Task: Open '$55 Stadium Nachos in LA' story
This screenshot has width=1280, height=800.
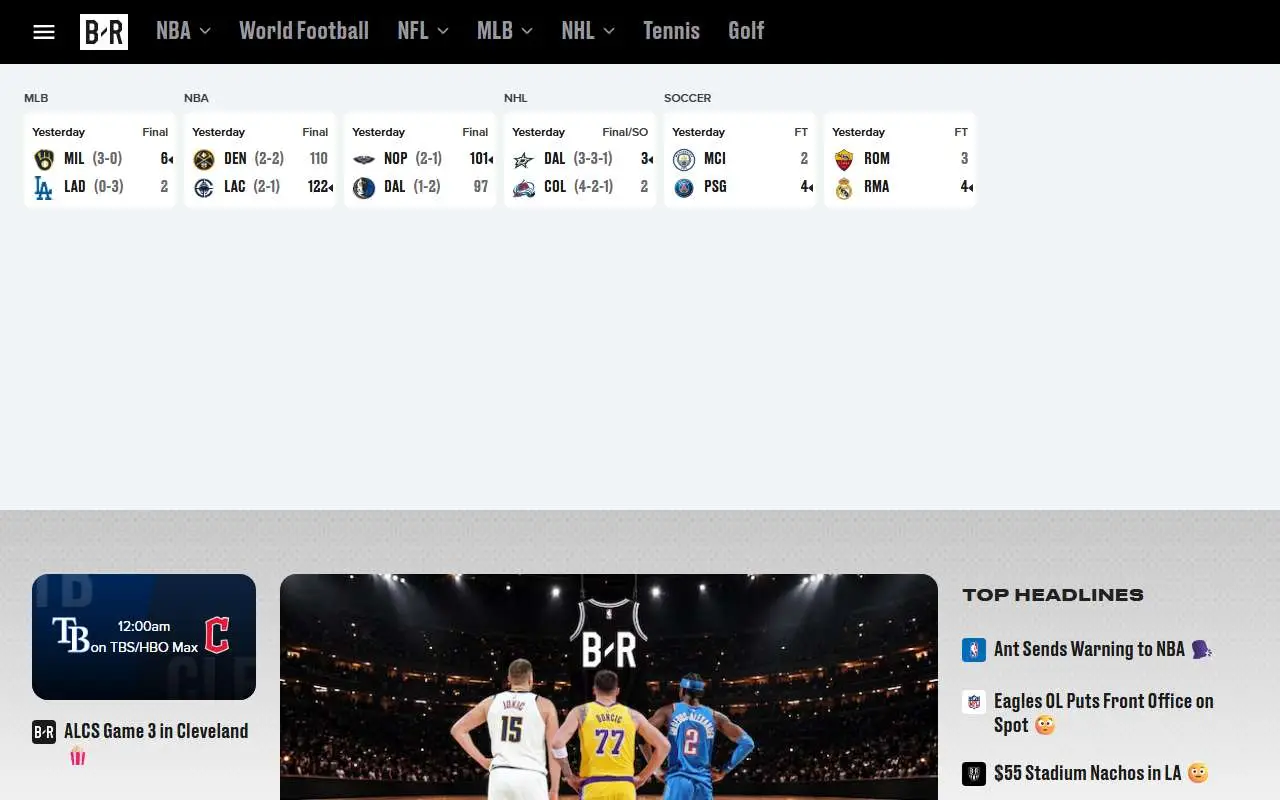Action: pyautogui.click(x=1101, y=774)
